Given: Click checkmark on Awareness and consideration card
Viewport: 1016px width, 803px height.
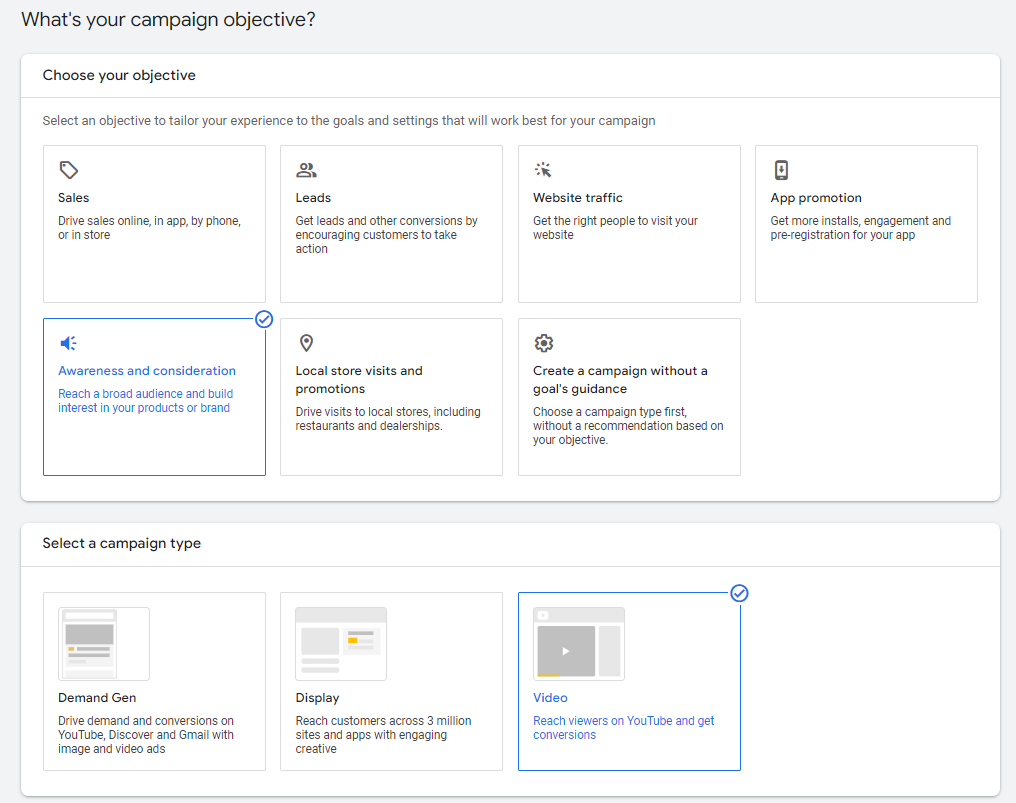Looking at the screenshot, I should coord(264,319).
